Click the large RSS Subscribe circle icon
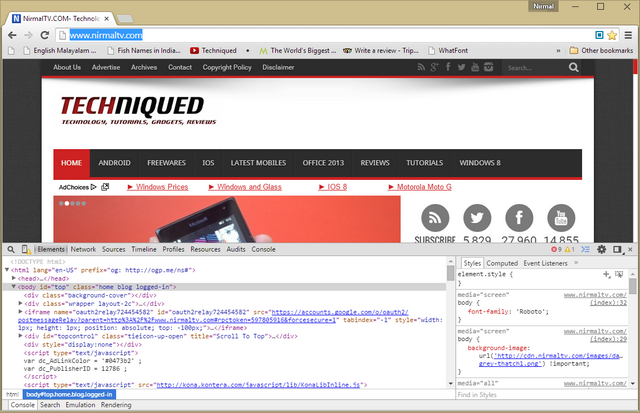The height and width of the screenshot is (413, 640). coord(435,218)
